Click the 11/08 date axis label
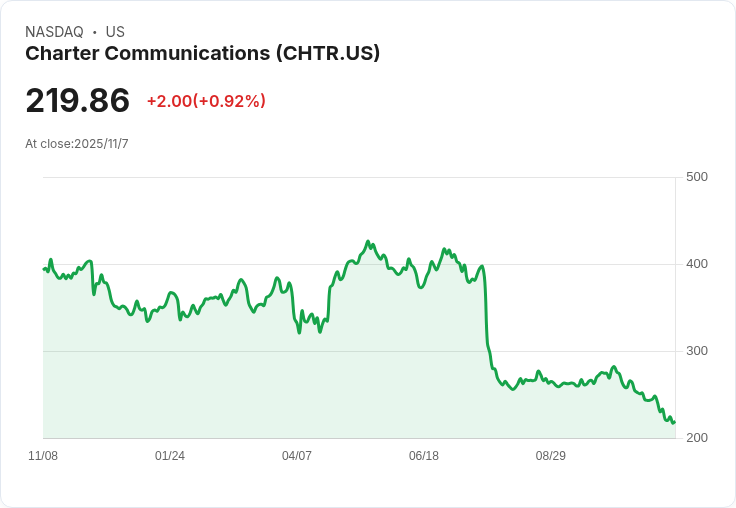Viewport: 736px width, 508px height. (43, 455)
